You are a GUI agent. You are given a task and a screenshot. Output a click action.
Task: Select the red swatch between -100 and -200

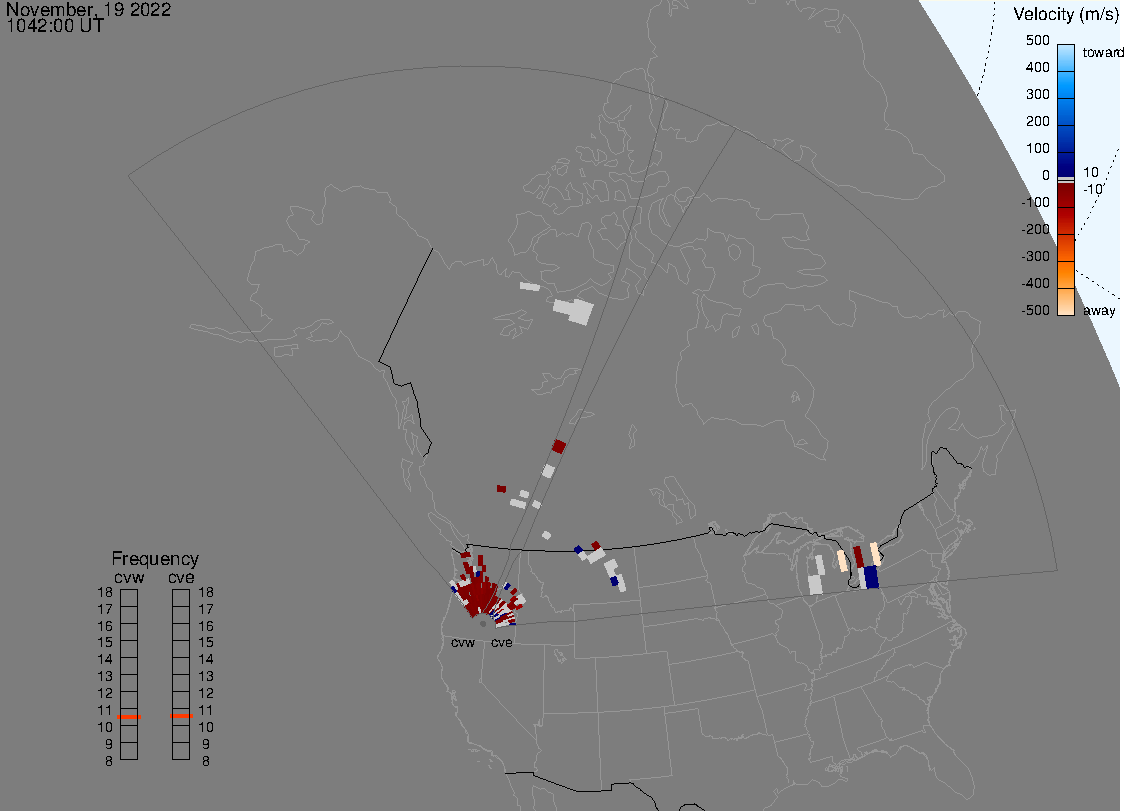coord(1066,221)
